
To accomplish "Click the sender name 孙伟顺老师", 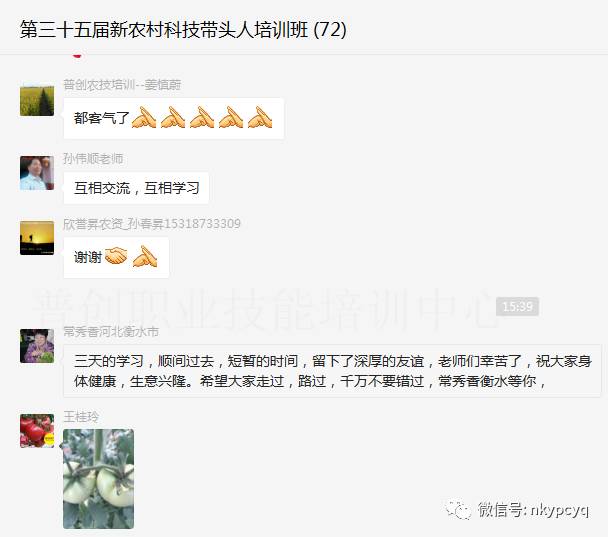I will 93,159.
